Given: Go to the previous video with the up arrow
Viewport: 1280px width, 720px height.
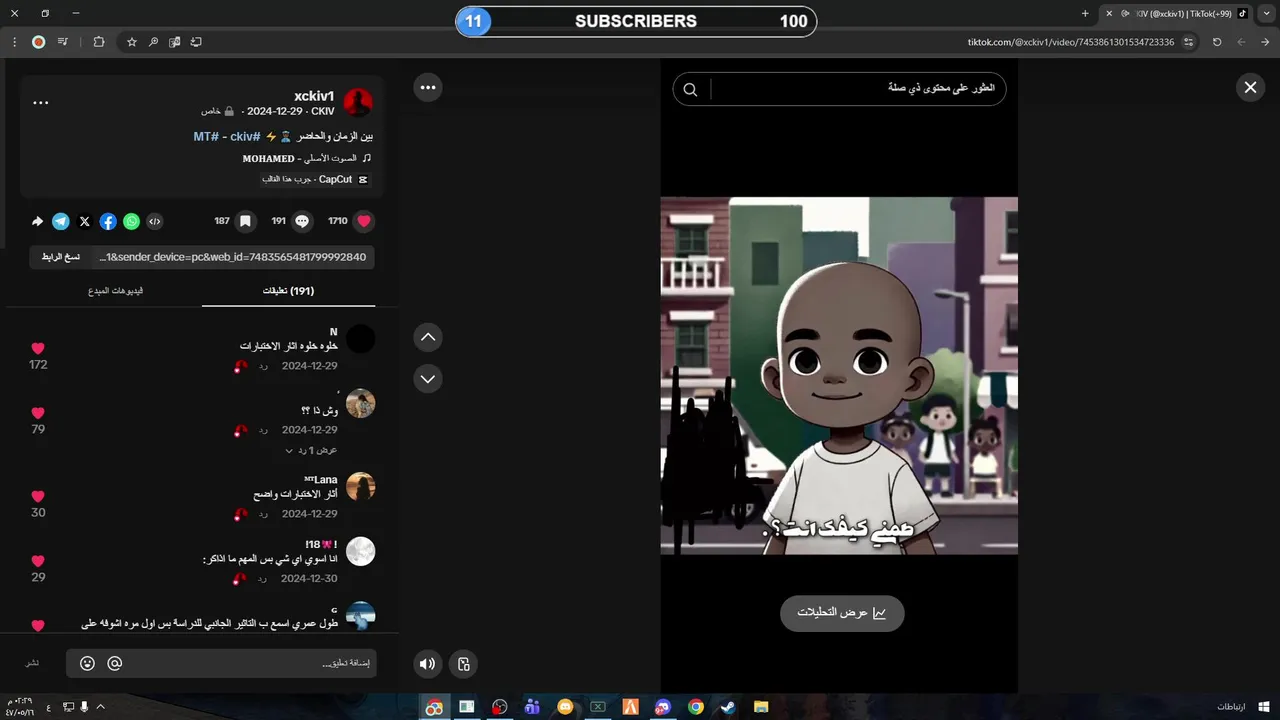Looking at the screenshot, I should coord(428,337).
